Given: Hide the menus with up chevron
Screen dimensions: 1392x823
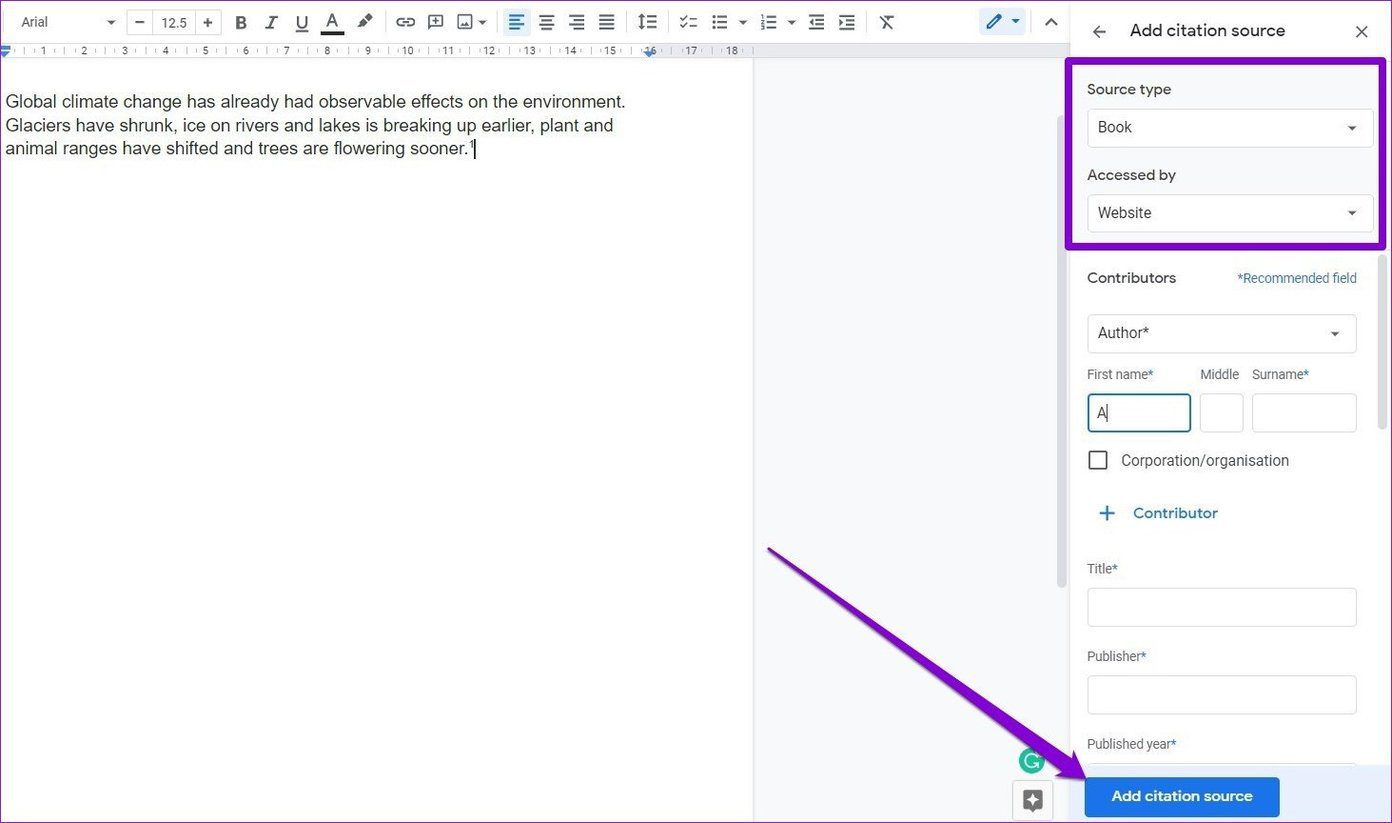Looking at the screenshot, I should point(1050,22).
